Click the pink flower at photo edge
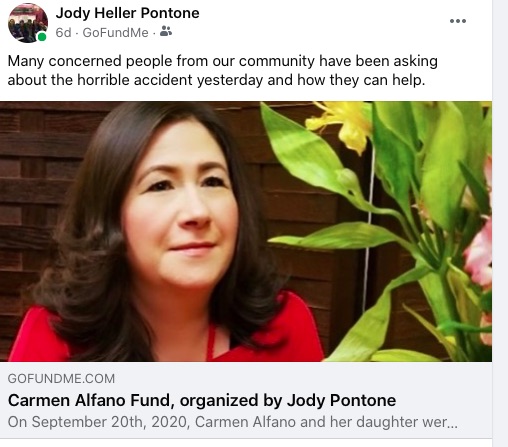 tap(479, 253)
